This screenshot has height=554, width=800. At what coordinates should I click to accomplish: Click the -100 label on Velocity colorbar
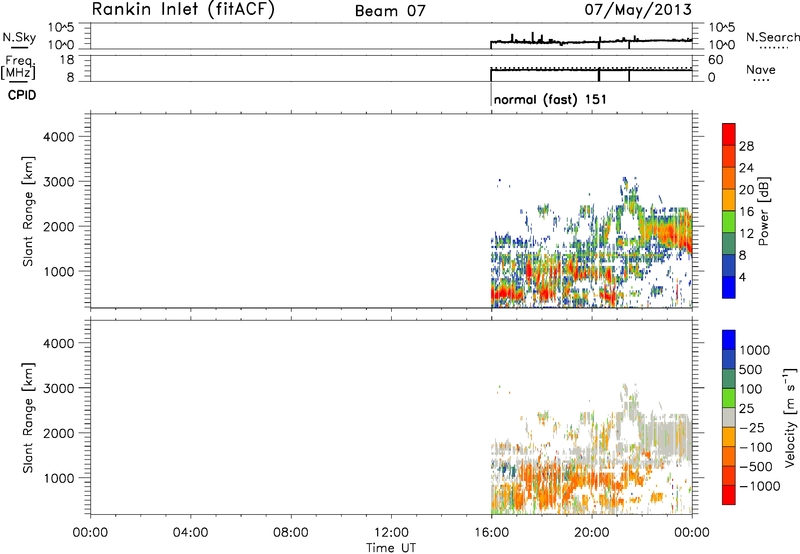coord(756,447)
